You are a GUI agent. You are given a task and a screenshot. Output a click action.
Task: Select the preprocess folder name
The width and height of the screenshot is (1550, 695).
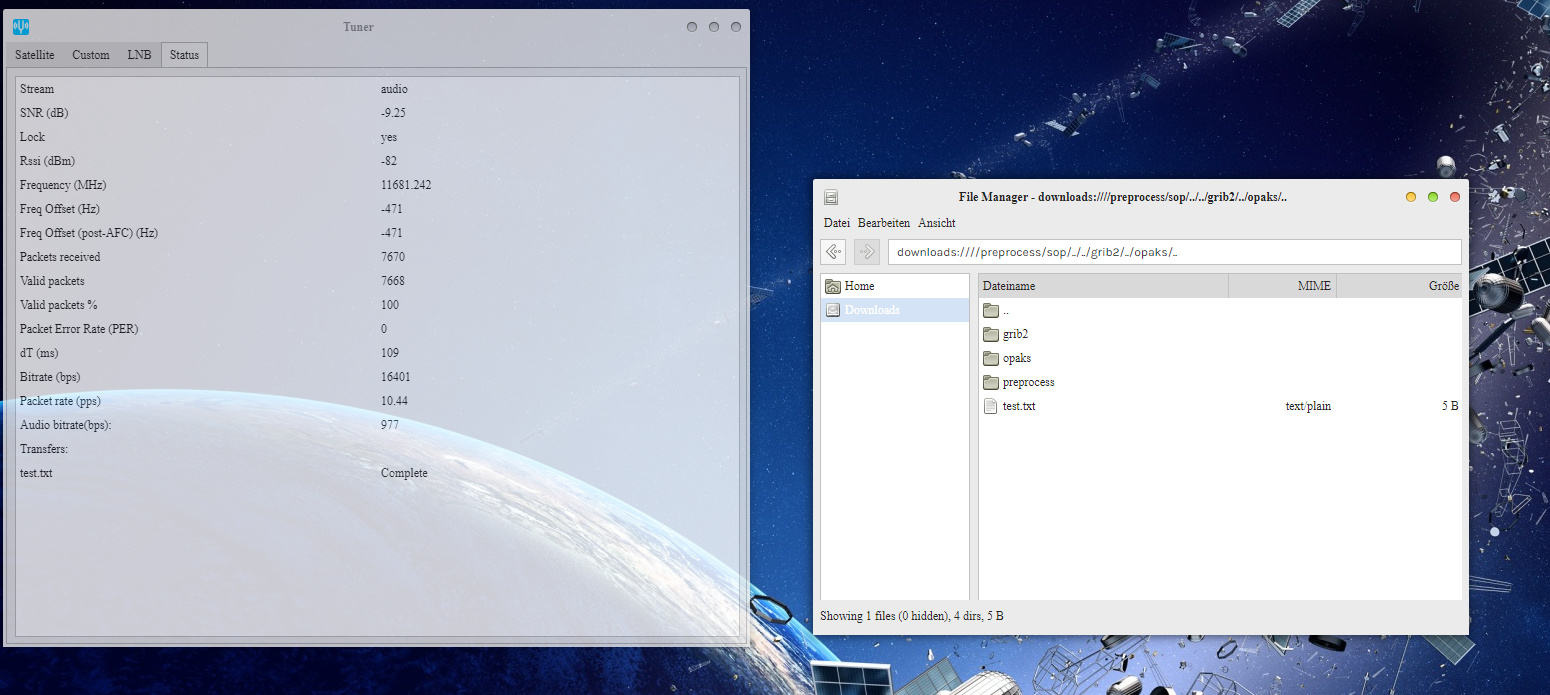click(x=1029, y=382)
